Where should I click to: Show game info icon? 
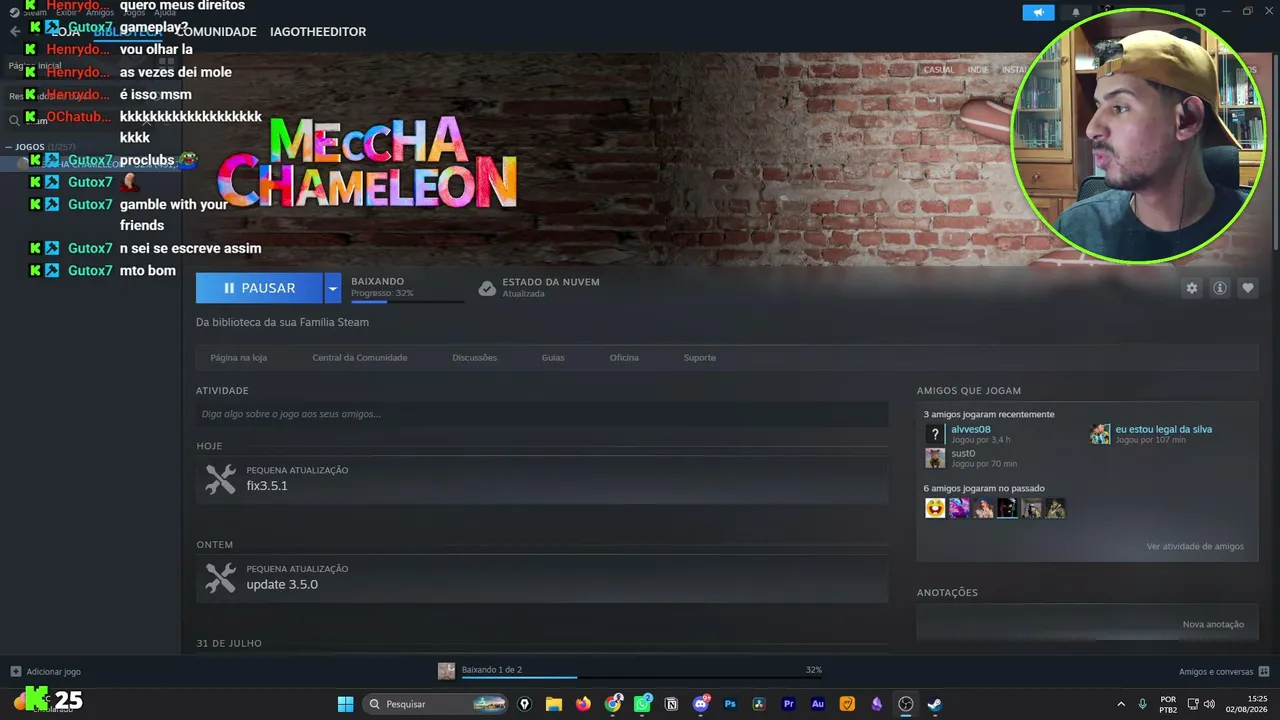(x=1220, y=288)
